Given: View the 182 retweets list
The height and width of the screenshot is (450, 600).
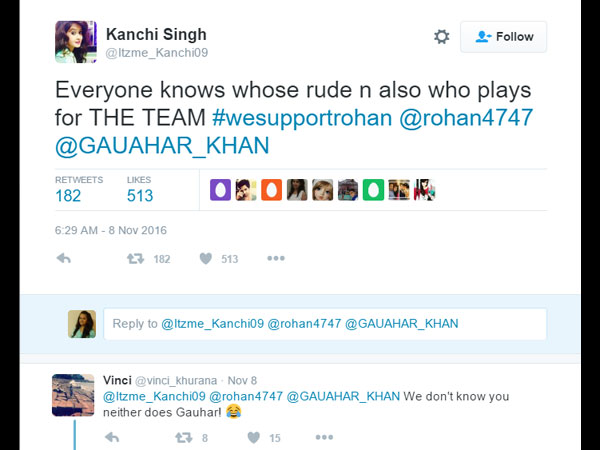Looking at the screenshot, I should click(x=68, y=195).
